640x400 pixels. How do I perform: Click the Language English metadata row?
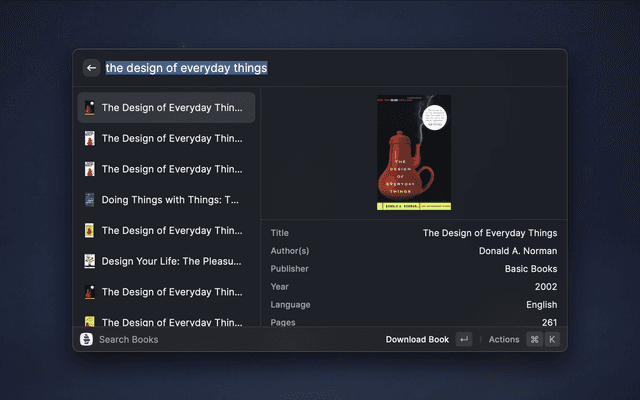coord(413,305)
